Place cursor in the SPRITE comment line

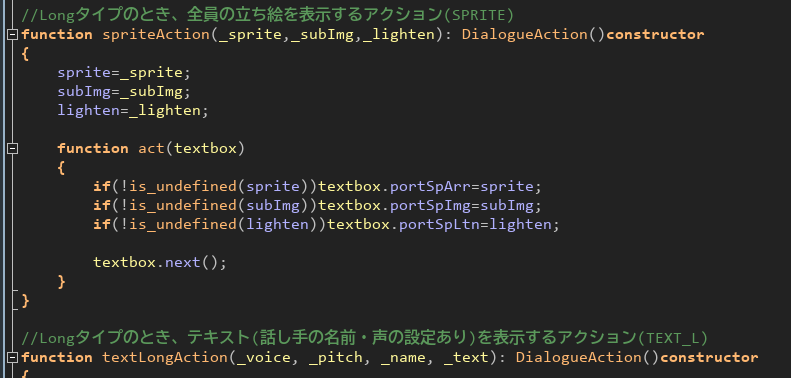pyautogui.click(x=267, y=16)
